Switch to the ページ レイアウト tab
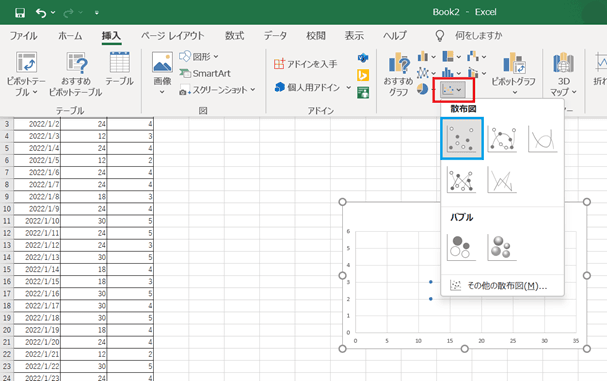 [172, 36]
